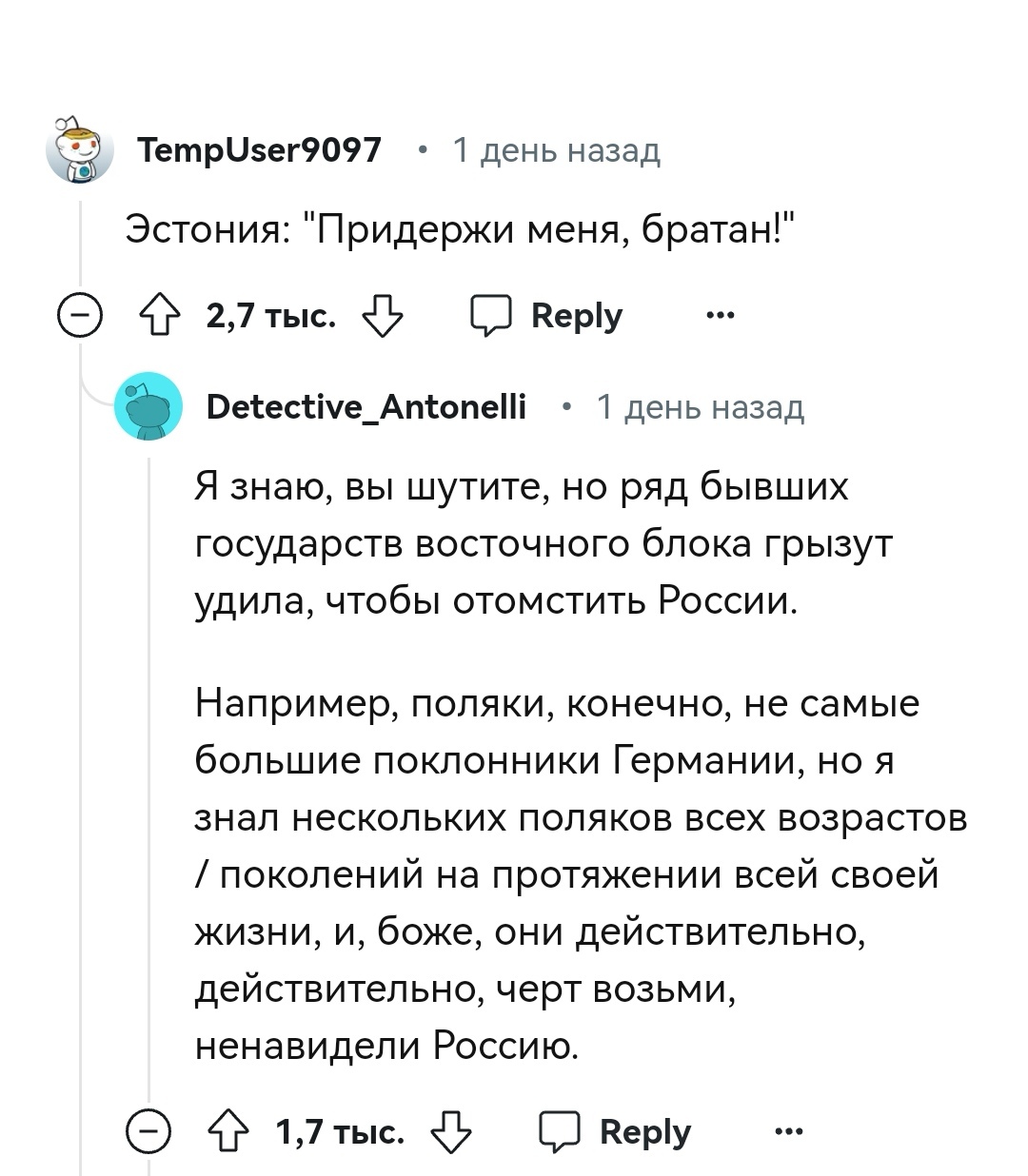Click the reply paragraph starting with "Например, поляки"
Viewport: 1028px width, 1176px height.
(x=571, y=875)
